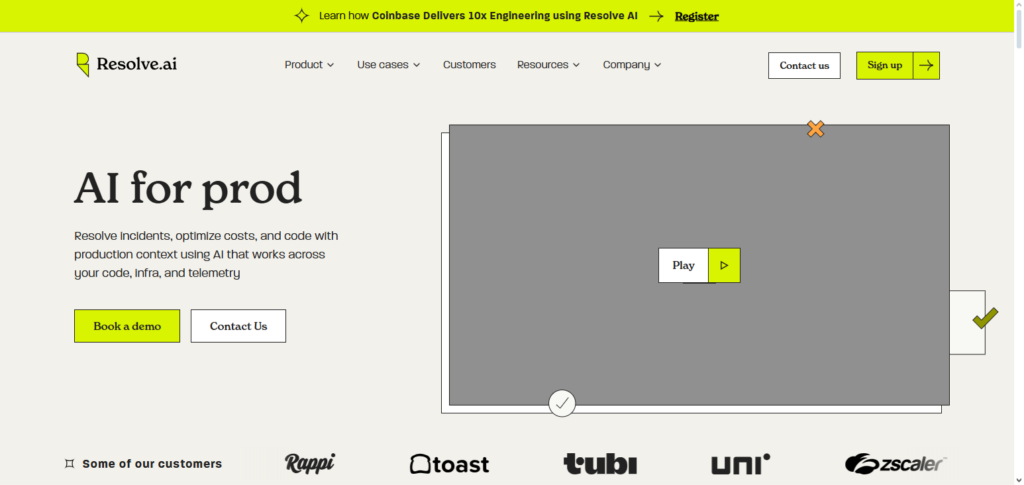Click the Toast customer logo
The height and width of the screenshot is (485, 1024).
click(450, 464)
